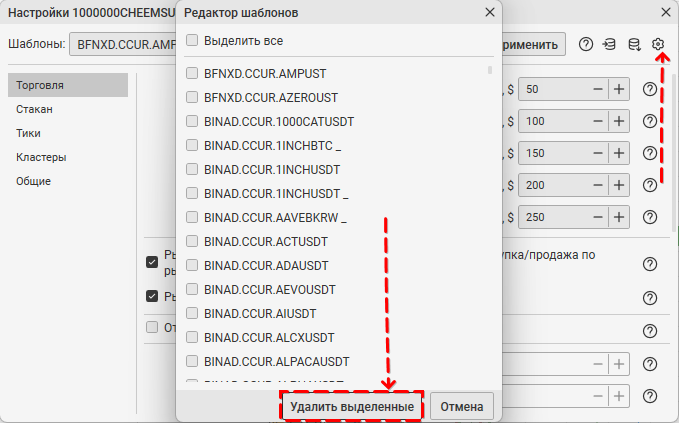Increase the 50 value with plus

click(619, 89)
